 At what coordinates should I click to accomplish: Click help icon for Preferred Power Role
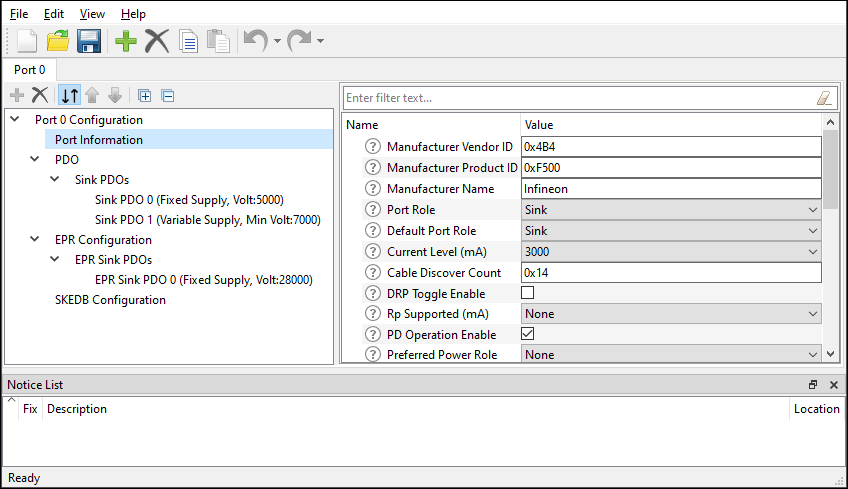[373, 354]
